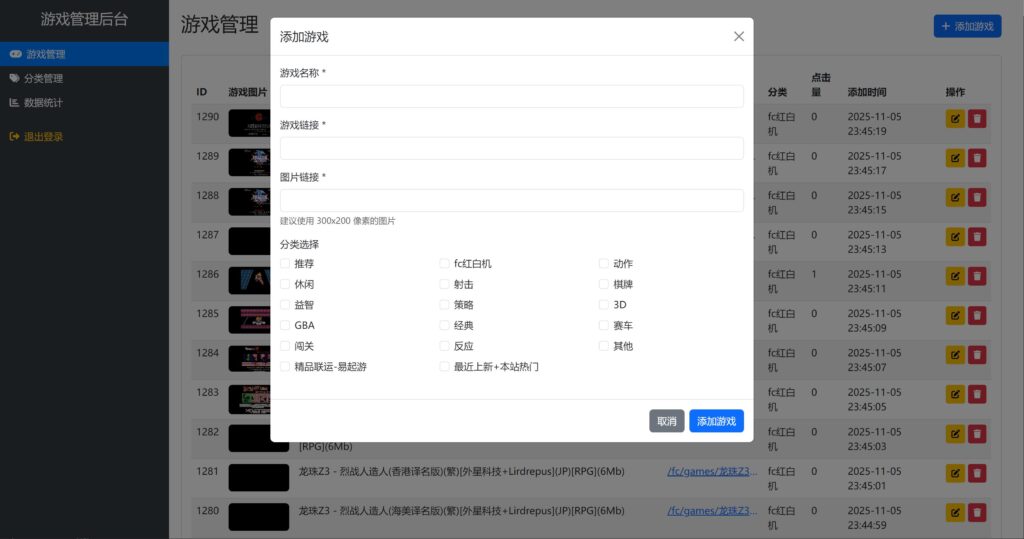Check the 射击 category option
Image resolution: width=1024 pixels, height=539 pixels.
(x=444, y=284)
